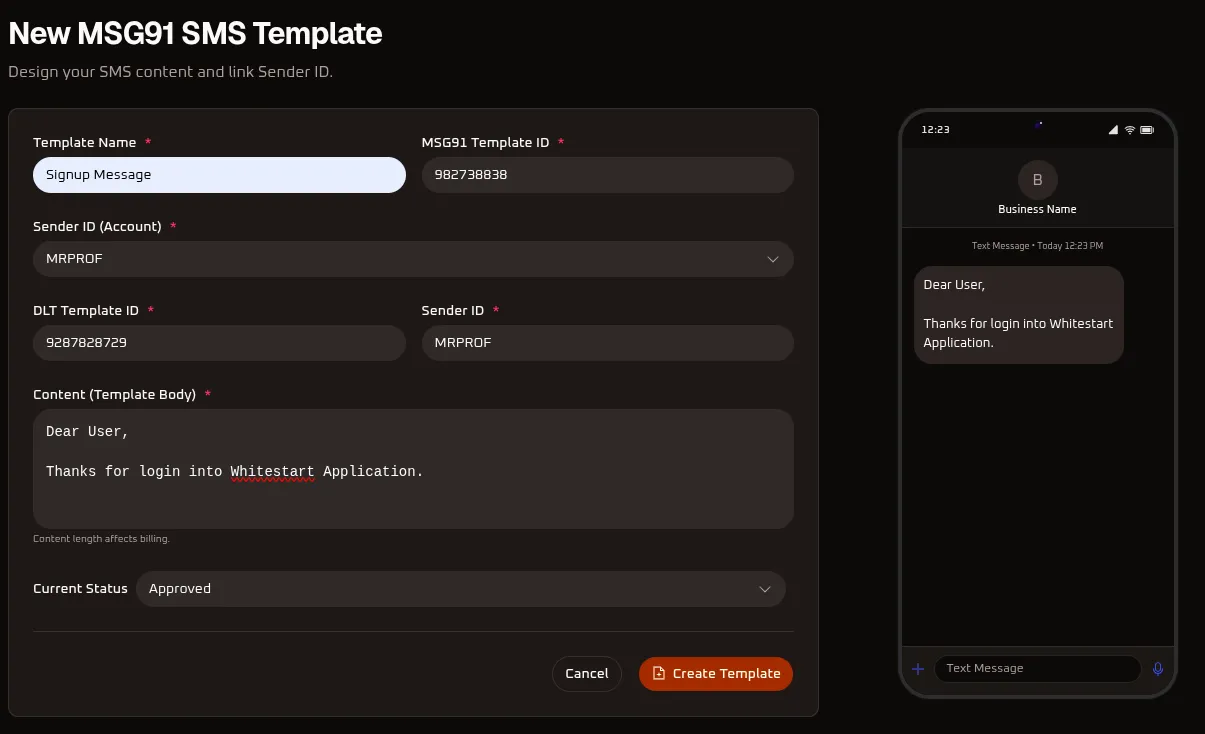
Task: Click the 'New MSG91 SMS Template' heading
Action: (195, 33)
